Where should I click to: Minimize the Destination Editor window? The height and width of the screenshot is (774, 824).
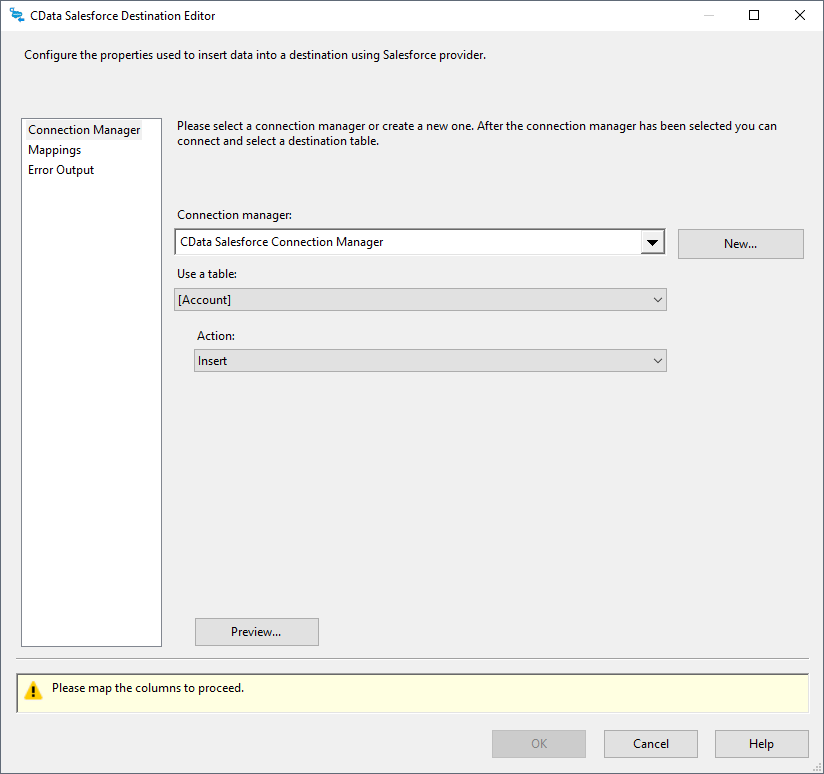click(x=708, y=15)
